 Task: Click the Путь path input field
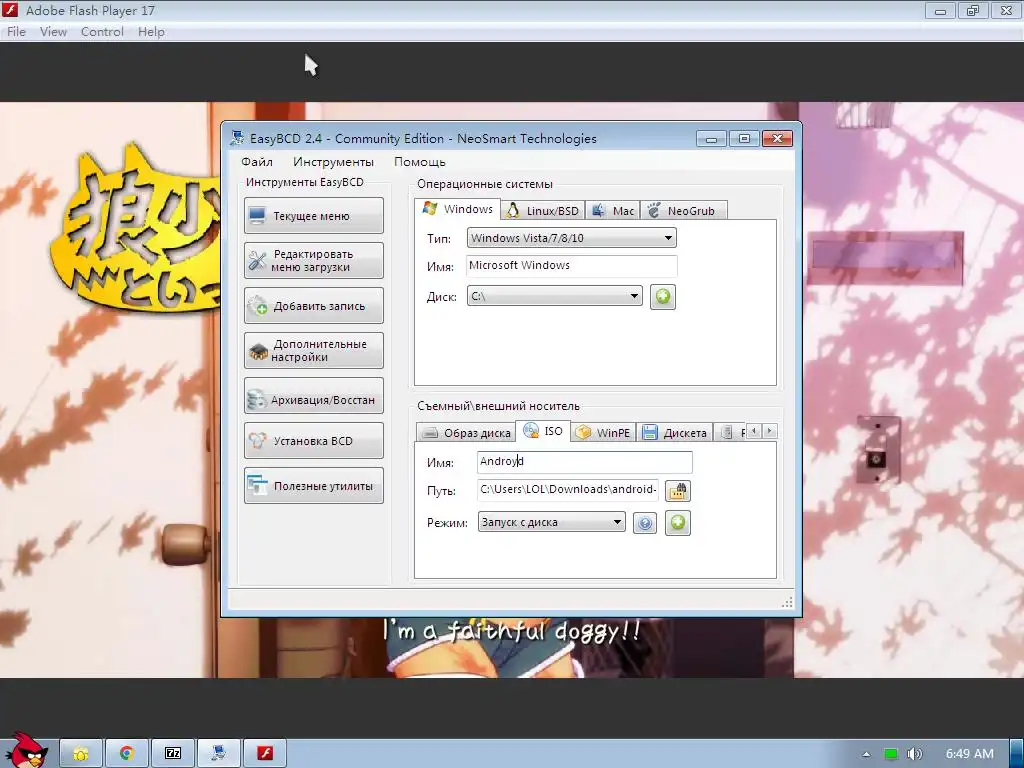tap(568, 490)
